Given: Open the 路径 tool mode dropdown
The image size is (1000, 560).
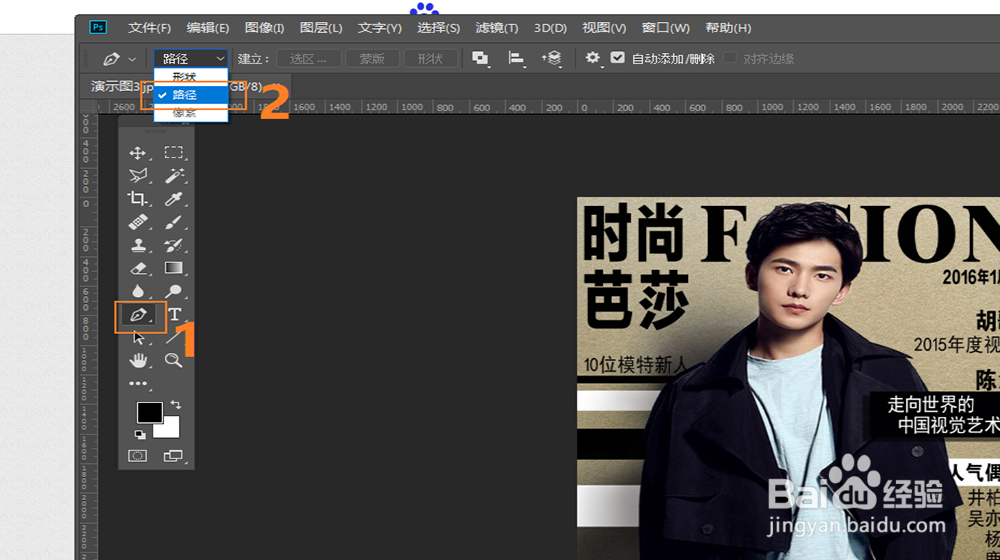Looking at the screenshot, I should (x=191, y=59).
